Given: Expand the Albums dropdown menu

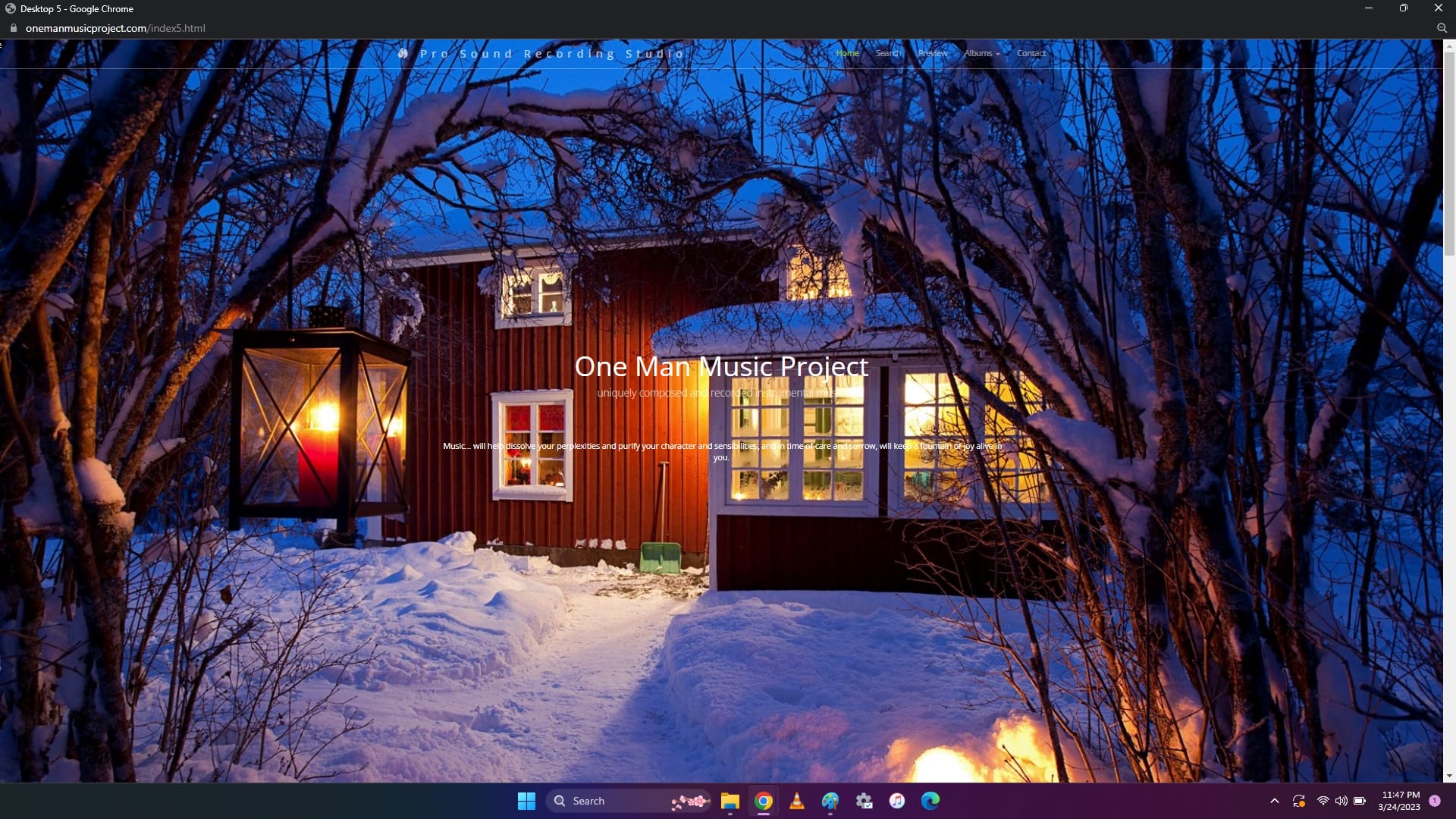Looking at the screenshot, I should 981,53.
